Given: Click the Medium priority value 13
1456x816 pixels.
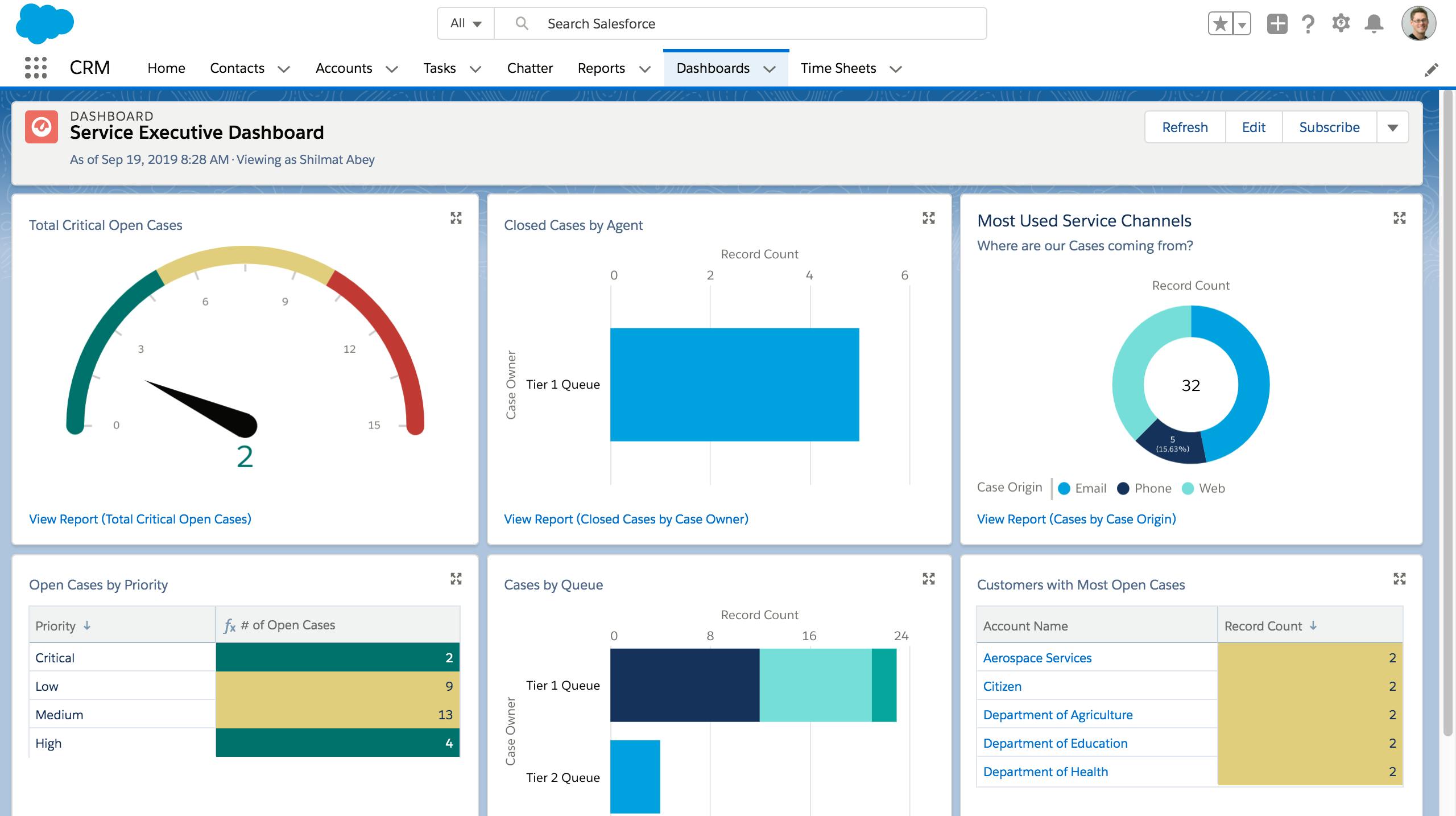Looking at the screenshot, I should 445,715.
